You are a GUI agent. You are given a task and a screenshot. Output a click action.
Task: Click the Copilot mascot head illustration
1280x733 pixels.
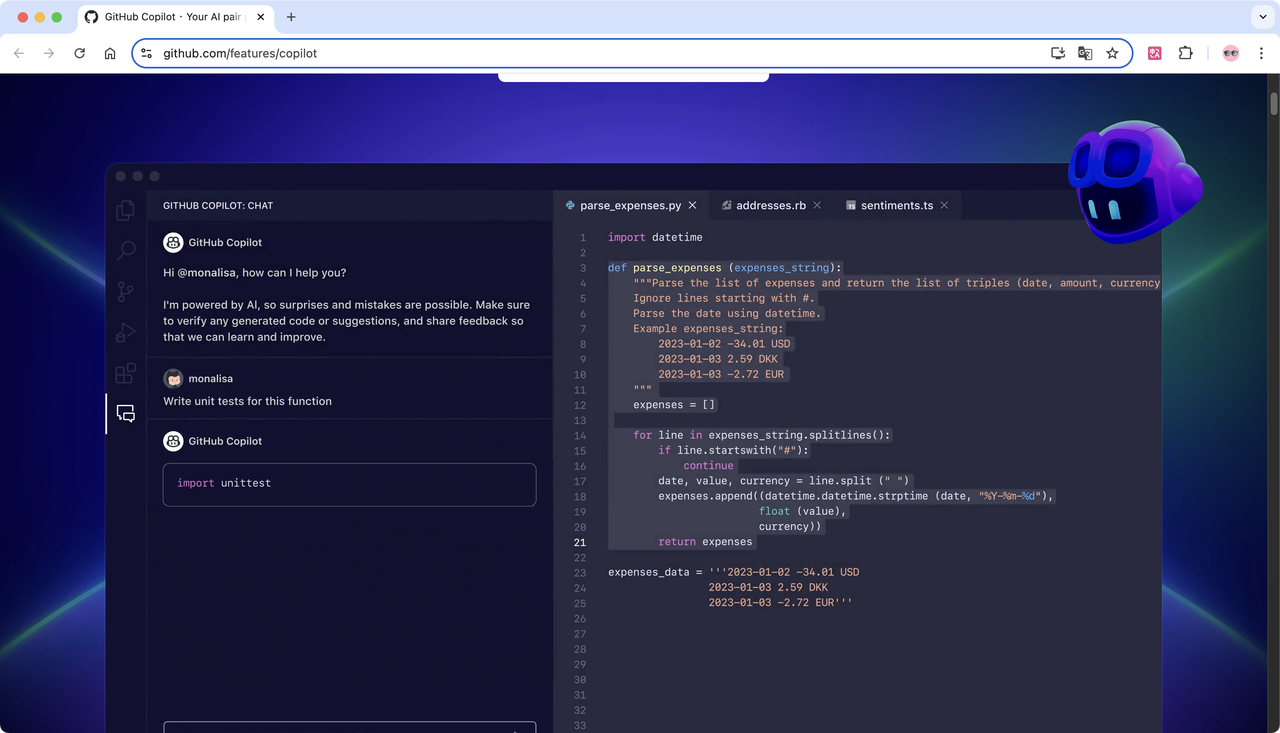tap(1133, 180)
